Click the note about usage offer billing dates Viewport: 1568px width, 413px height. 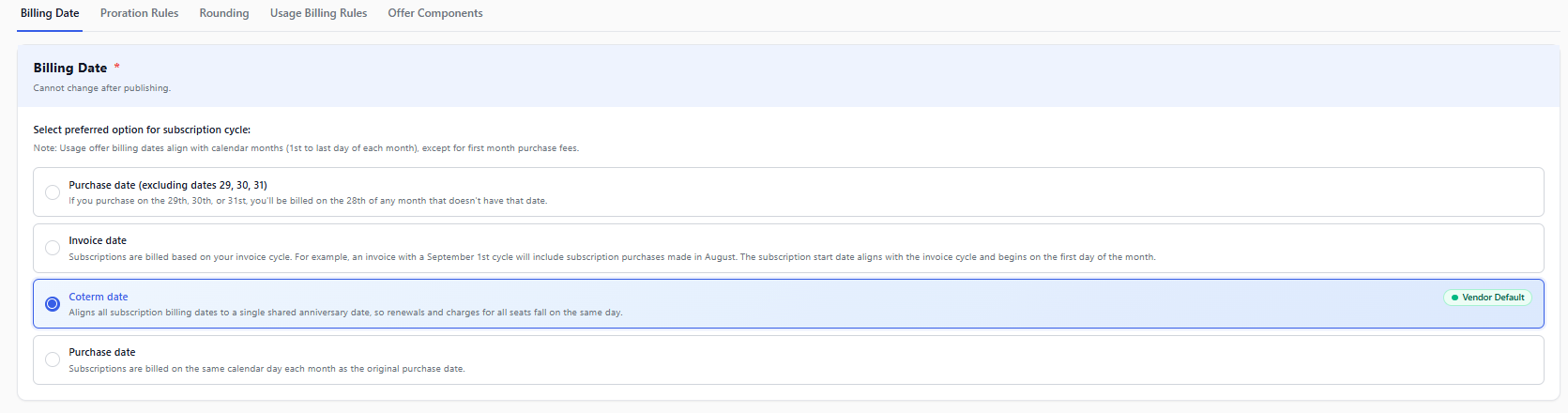tap(306, 148)
